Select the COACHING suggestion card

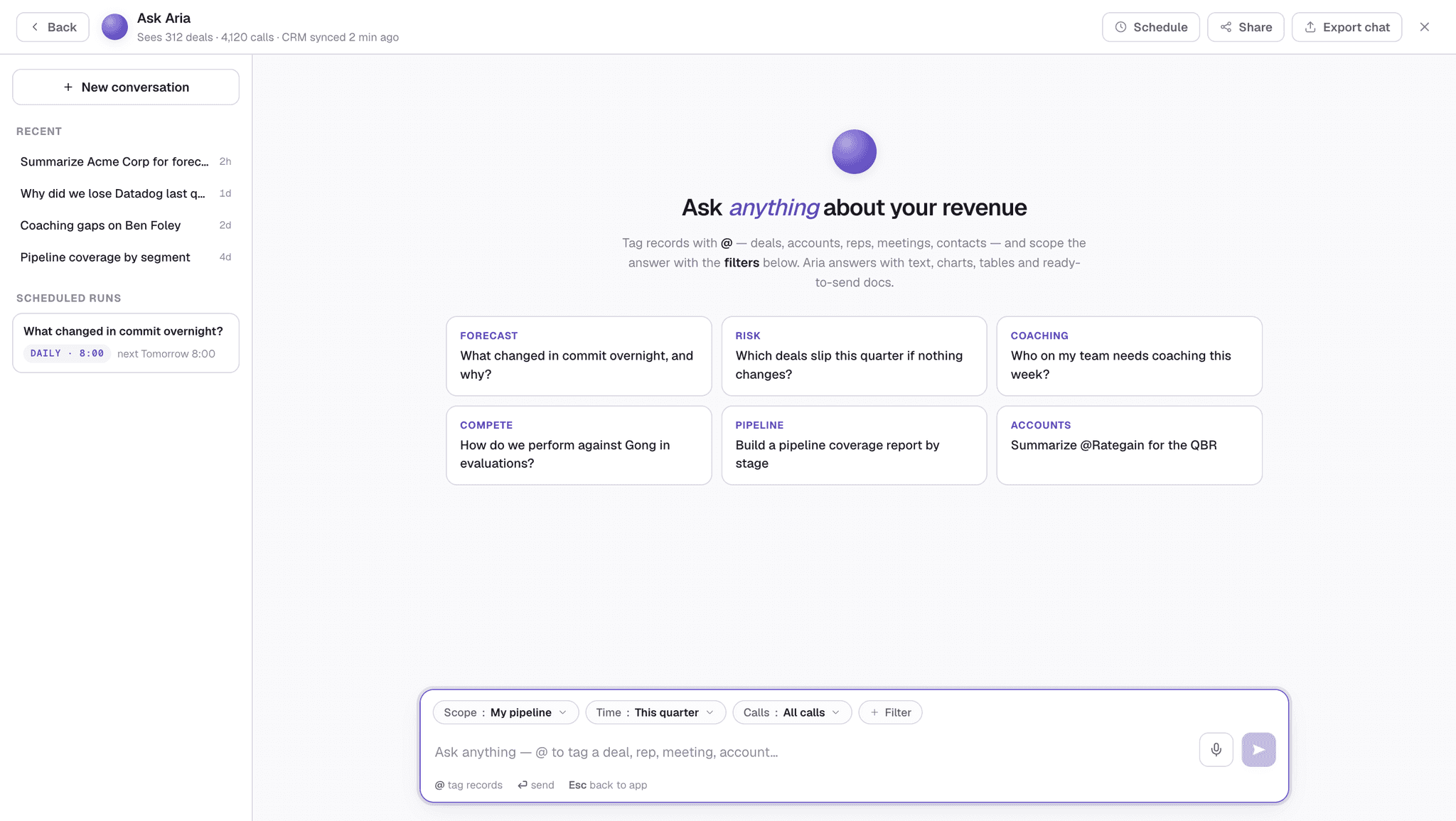click(x=1129, y=356)
